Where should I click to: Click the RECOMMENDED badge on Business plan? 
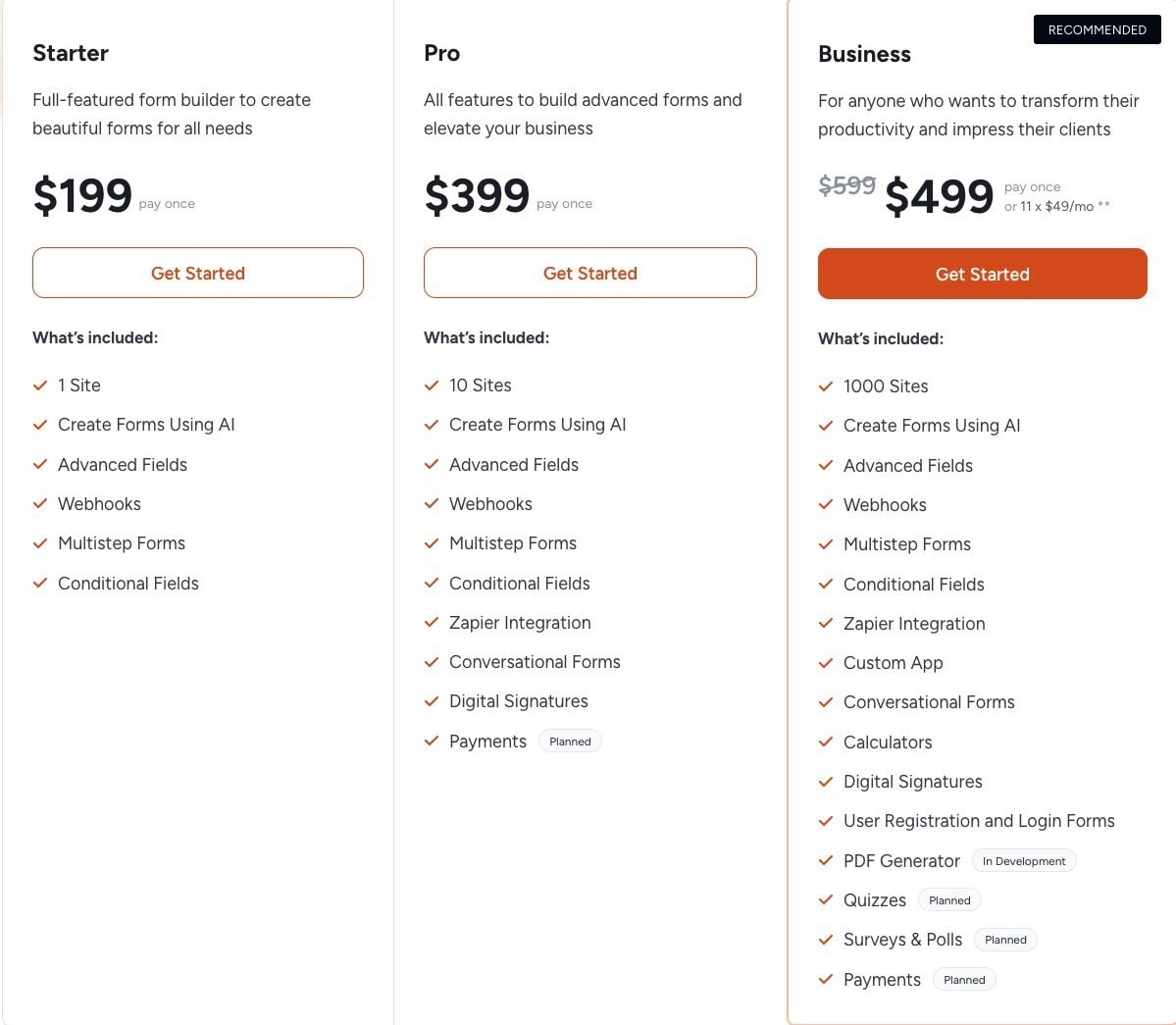[x=1097, y=29]
